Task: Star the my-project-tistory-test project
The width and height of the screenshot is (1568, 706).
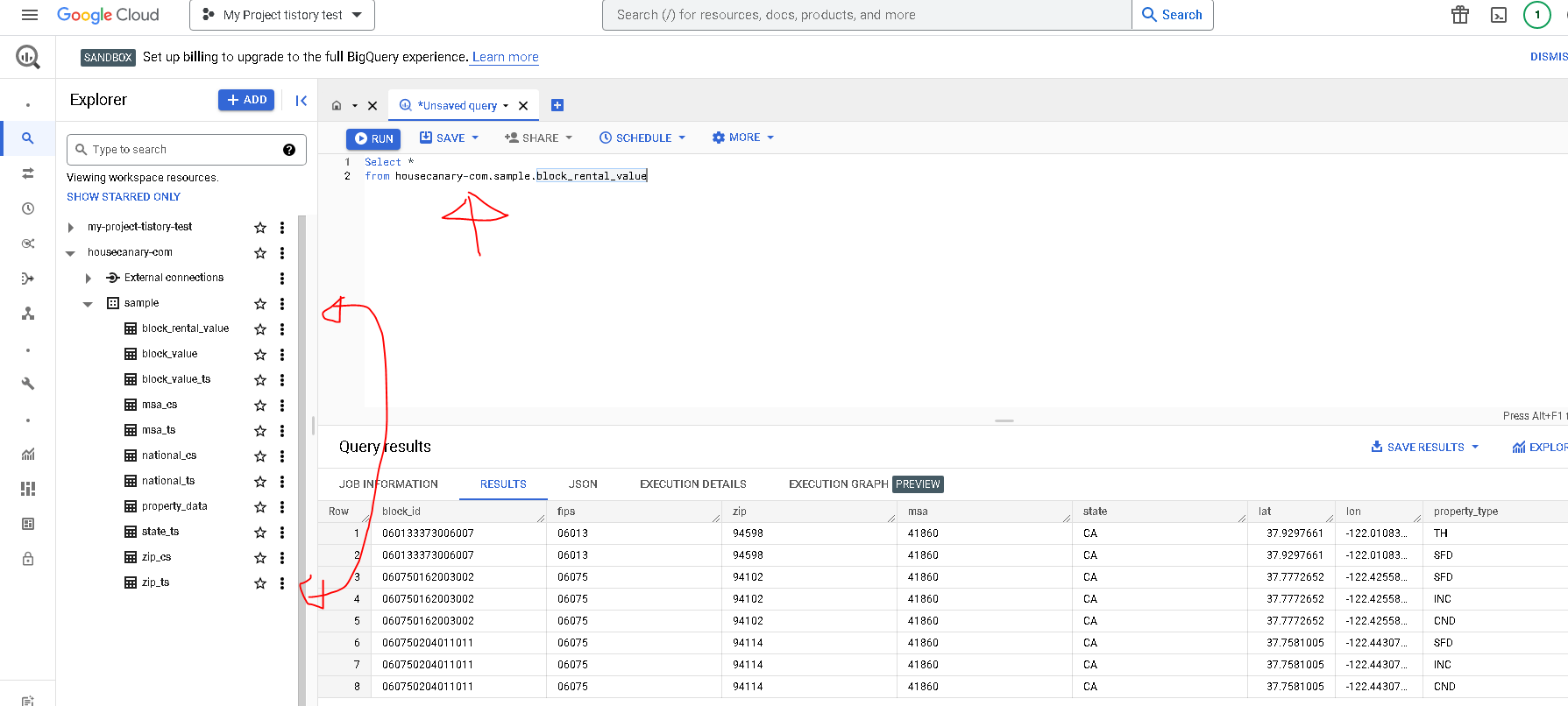Action: (x=260, y=228)
